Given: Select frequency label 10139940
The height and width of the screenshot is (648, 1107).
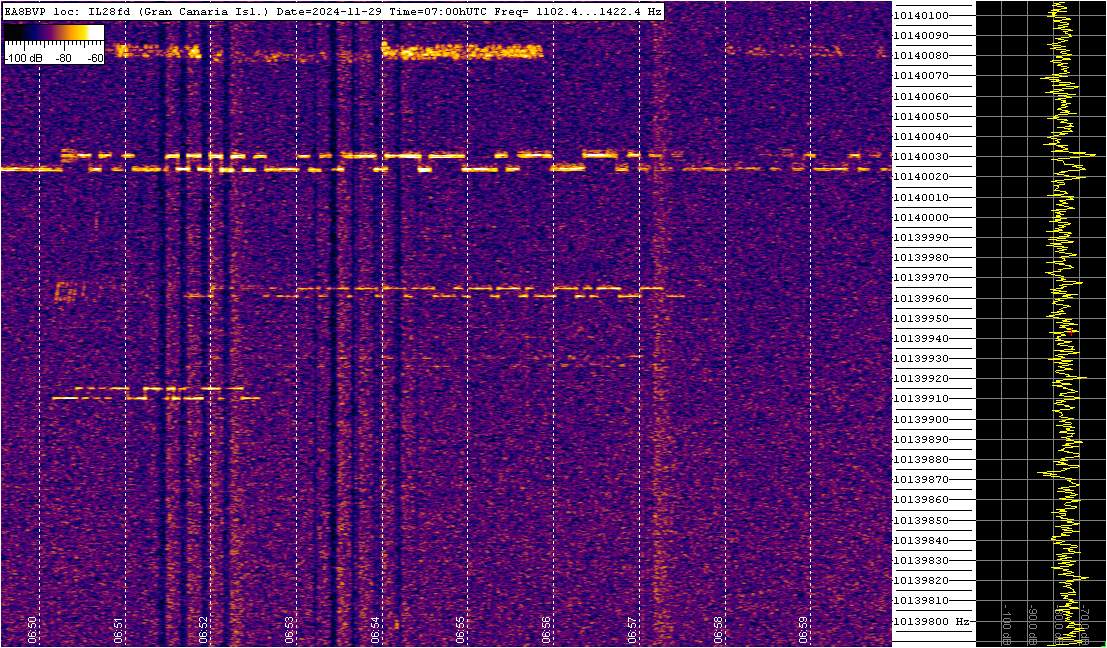Looking at the screenshot, I should [x=922, y=338].
